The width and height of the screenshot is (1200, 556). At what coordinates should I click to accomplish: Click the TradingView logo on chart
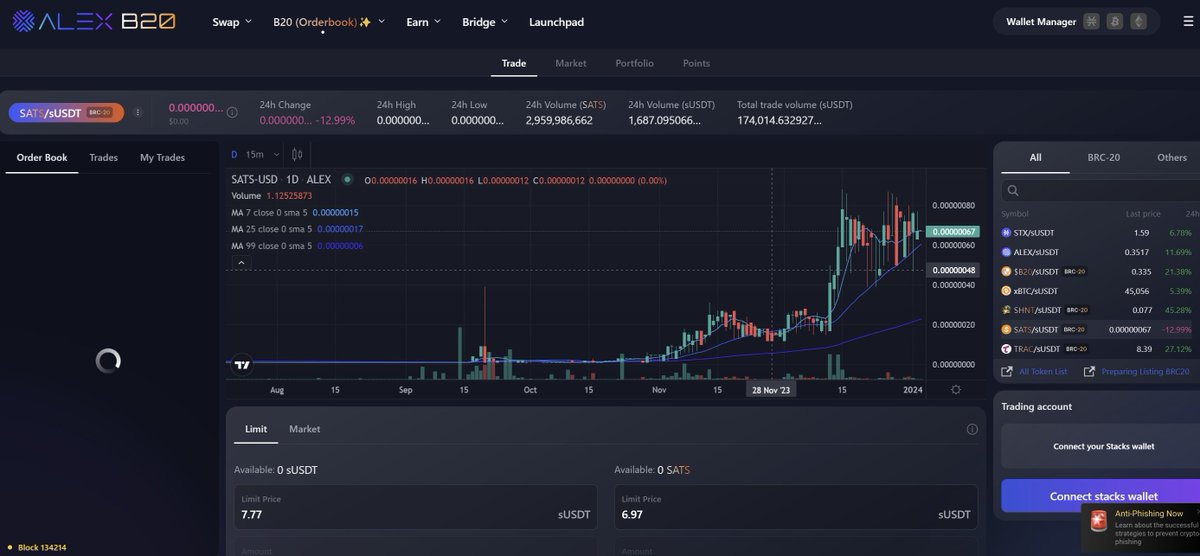[241, 365]
